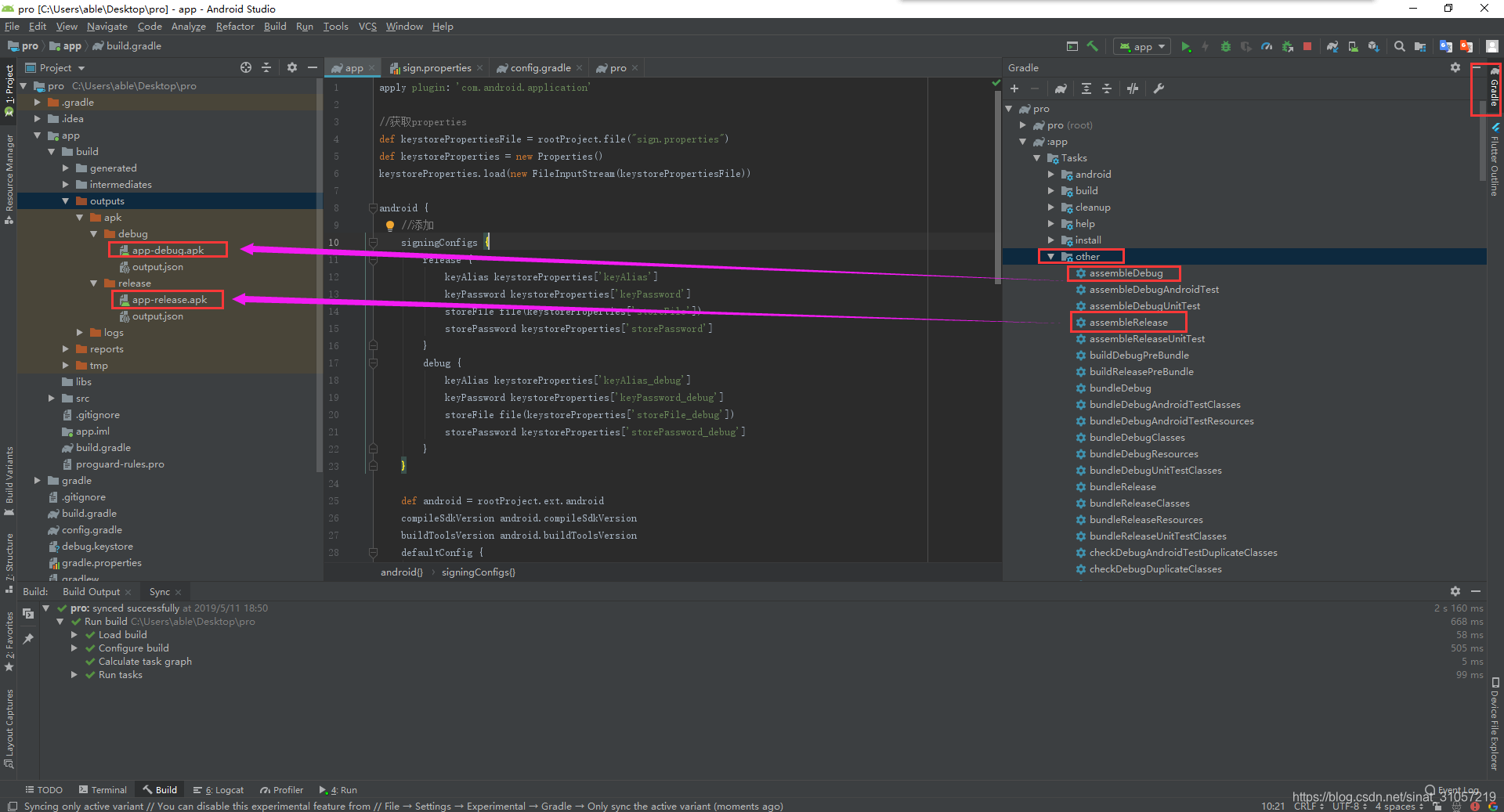
Task: Collapse all in Gradle panel toolbar
Action: click(x=1107, y=88)
